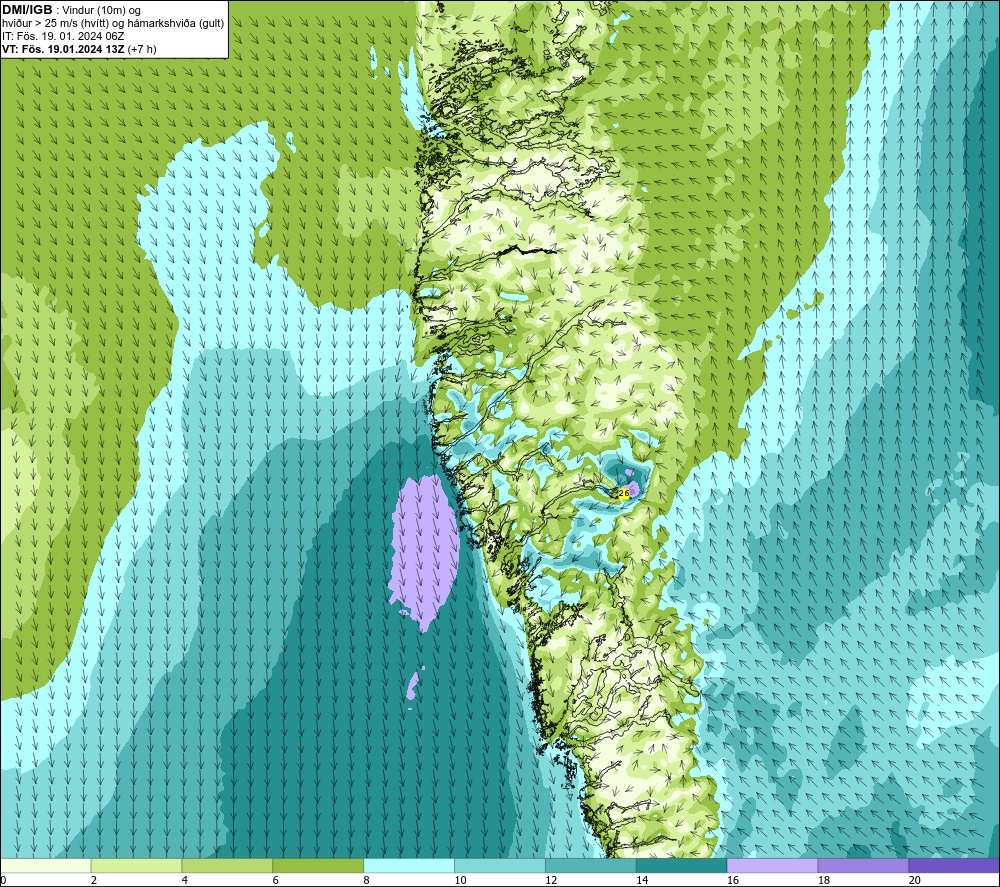Click the legend scale label '20'
The width and height of the screenshot is (1000, 887).
(x=915, y=880)
